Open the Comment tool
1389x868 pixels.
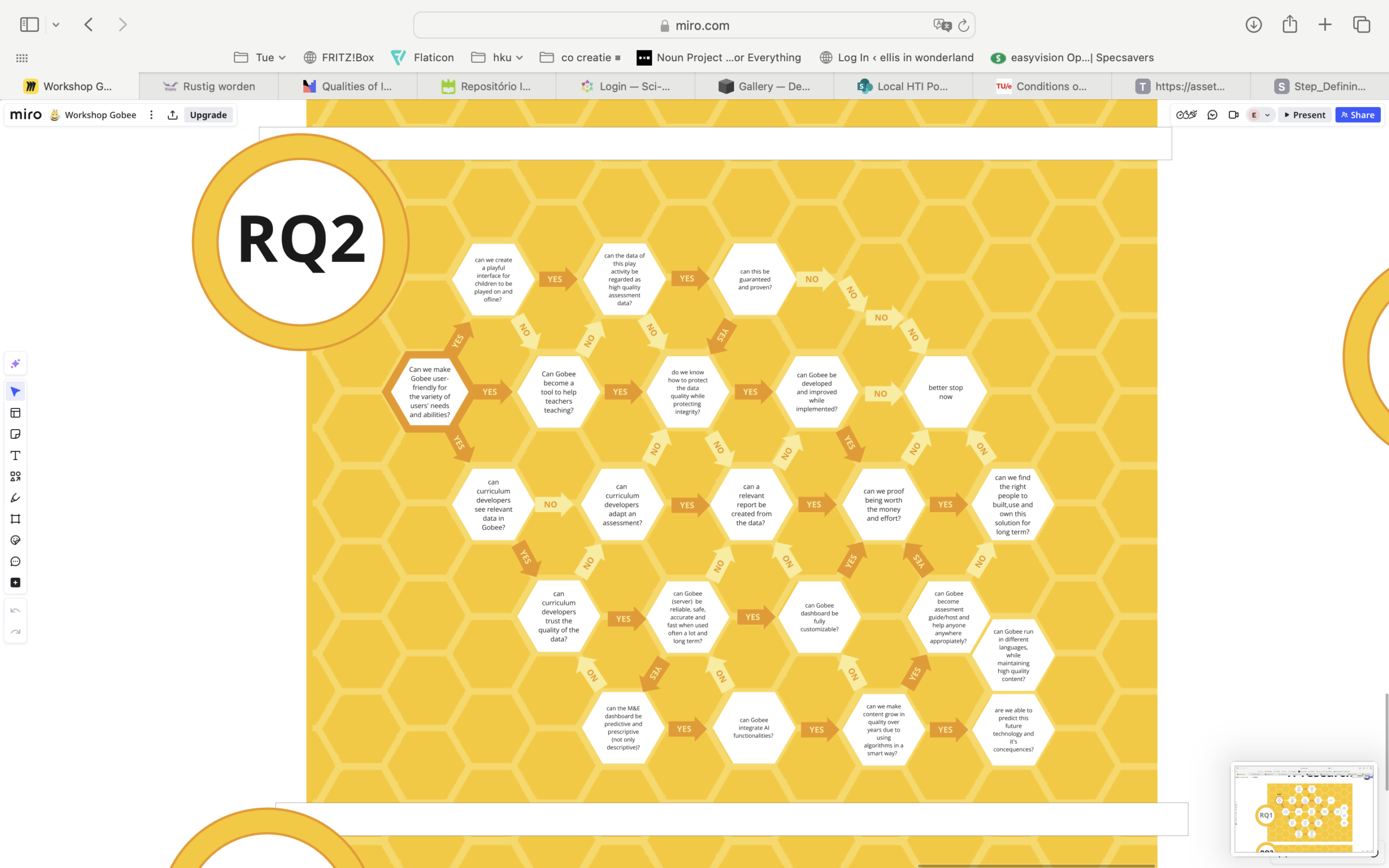click(16, 561)
